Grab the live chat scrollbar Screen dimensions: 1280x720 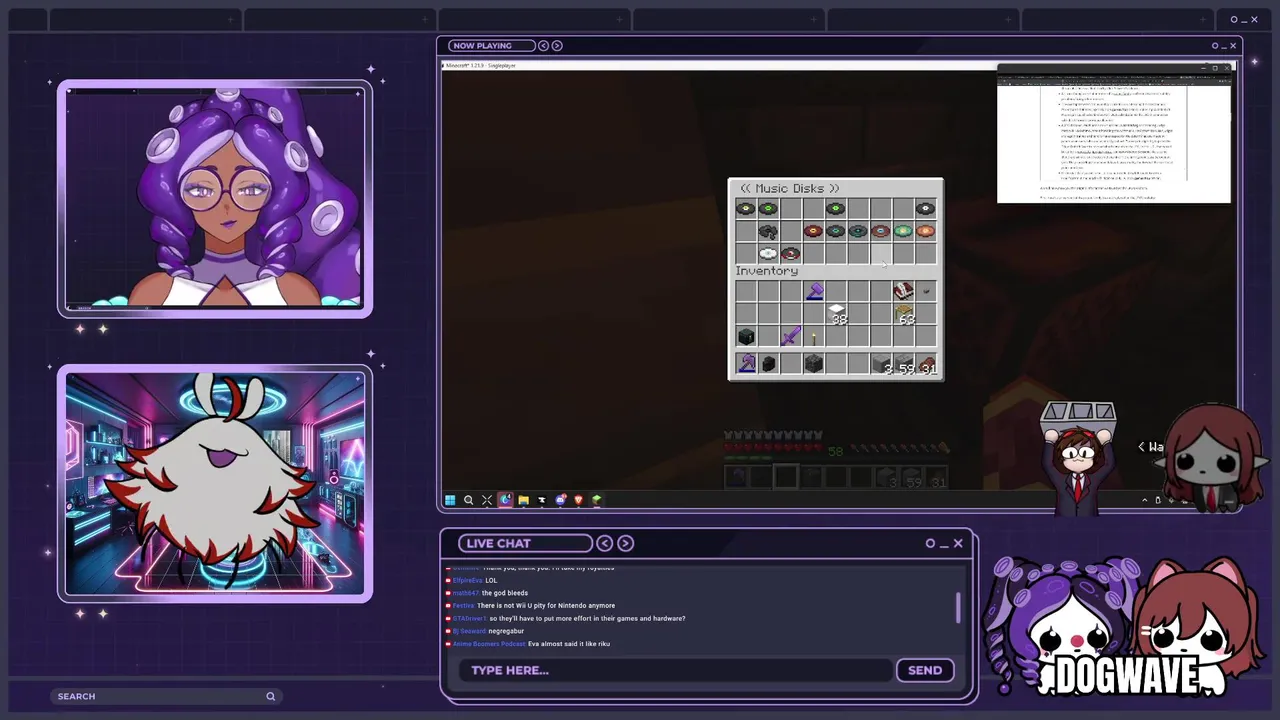(x=958, y=607)
